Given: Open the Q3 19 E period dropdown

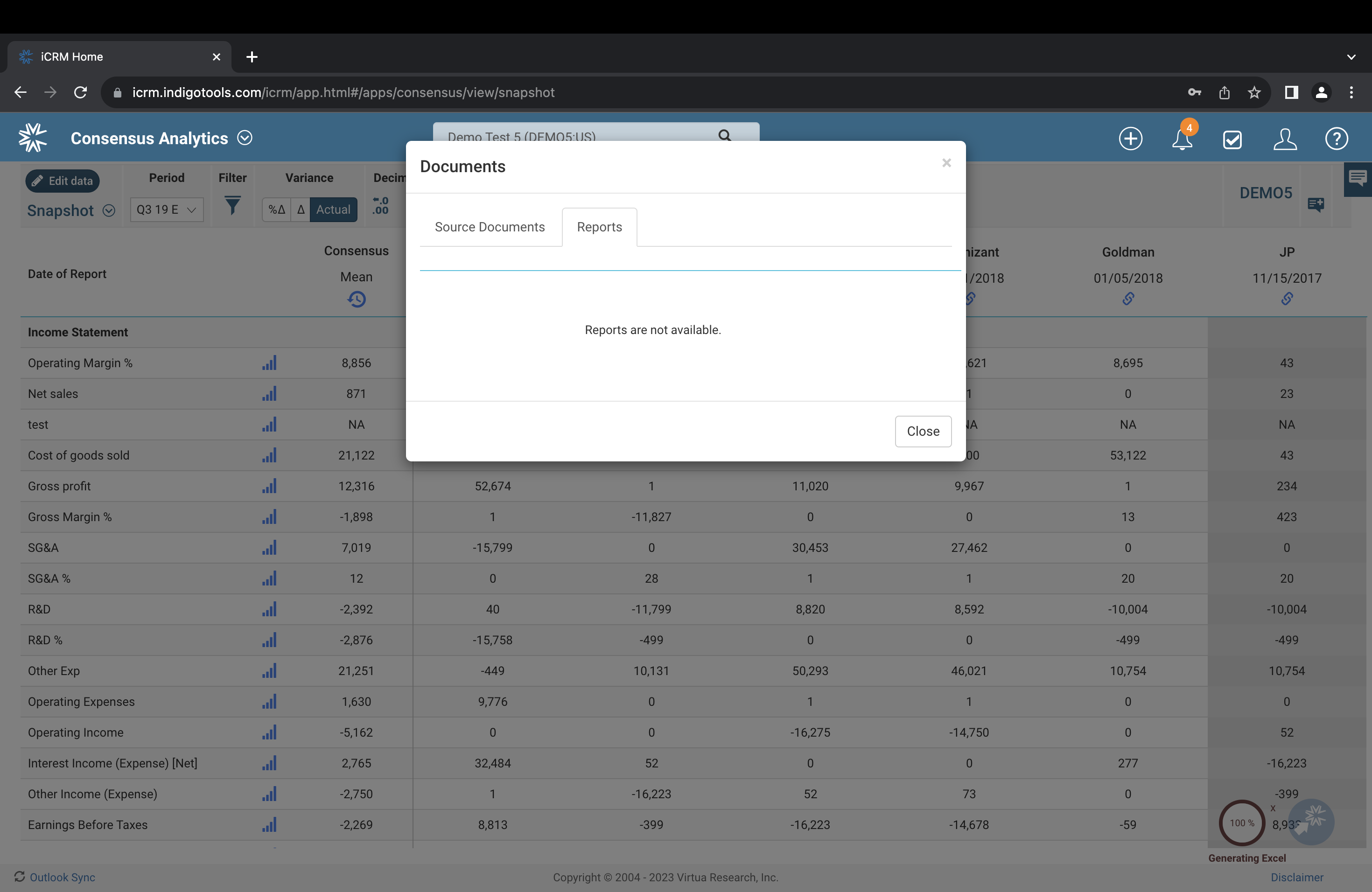Looking at the screenshot, I should (167, 210).
